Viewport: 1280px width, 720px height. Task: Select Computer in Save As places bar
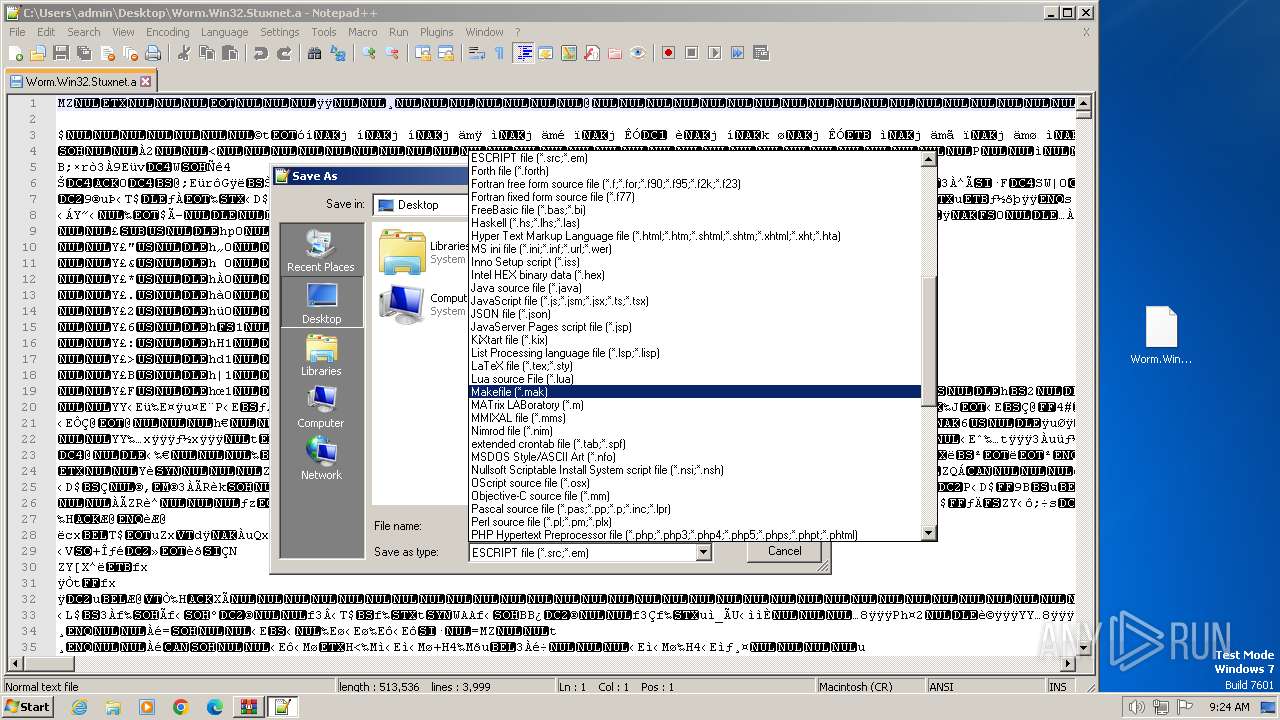[x=321, y=406]
